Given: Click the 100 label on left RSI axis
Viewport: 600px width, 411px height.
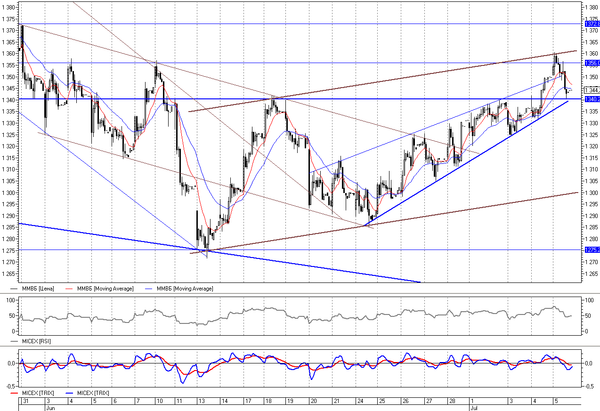Looking at the screenshot, I should 11,300.
